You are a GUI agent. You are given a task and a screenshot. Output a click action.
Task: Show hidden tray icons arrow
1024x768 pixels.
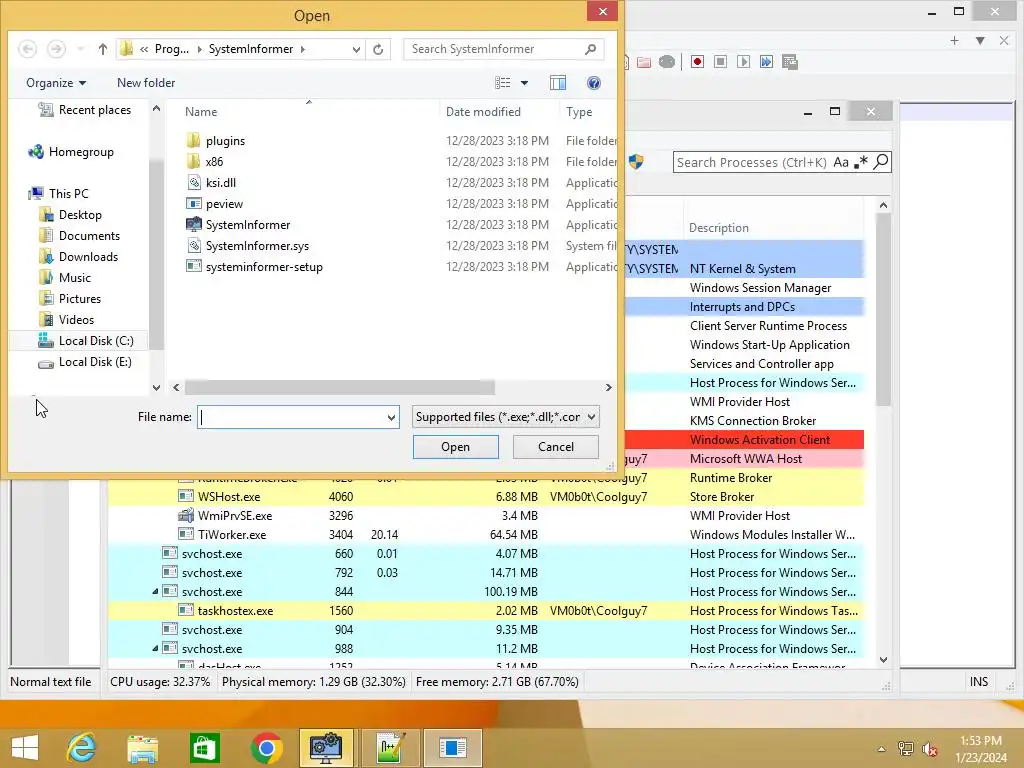coord(881,749)
